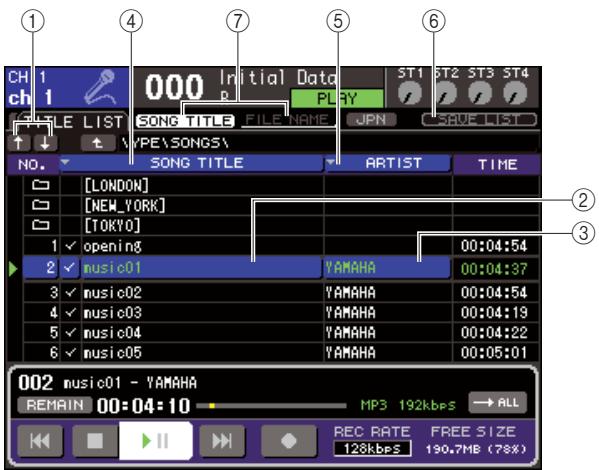Viewport: 599px width, 470px height.
Task: Open the TOKYO folder icon
Action: pos(40,225)
